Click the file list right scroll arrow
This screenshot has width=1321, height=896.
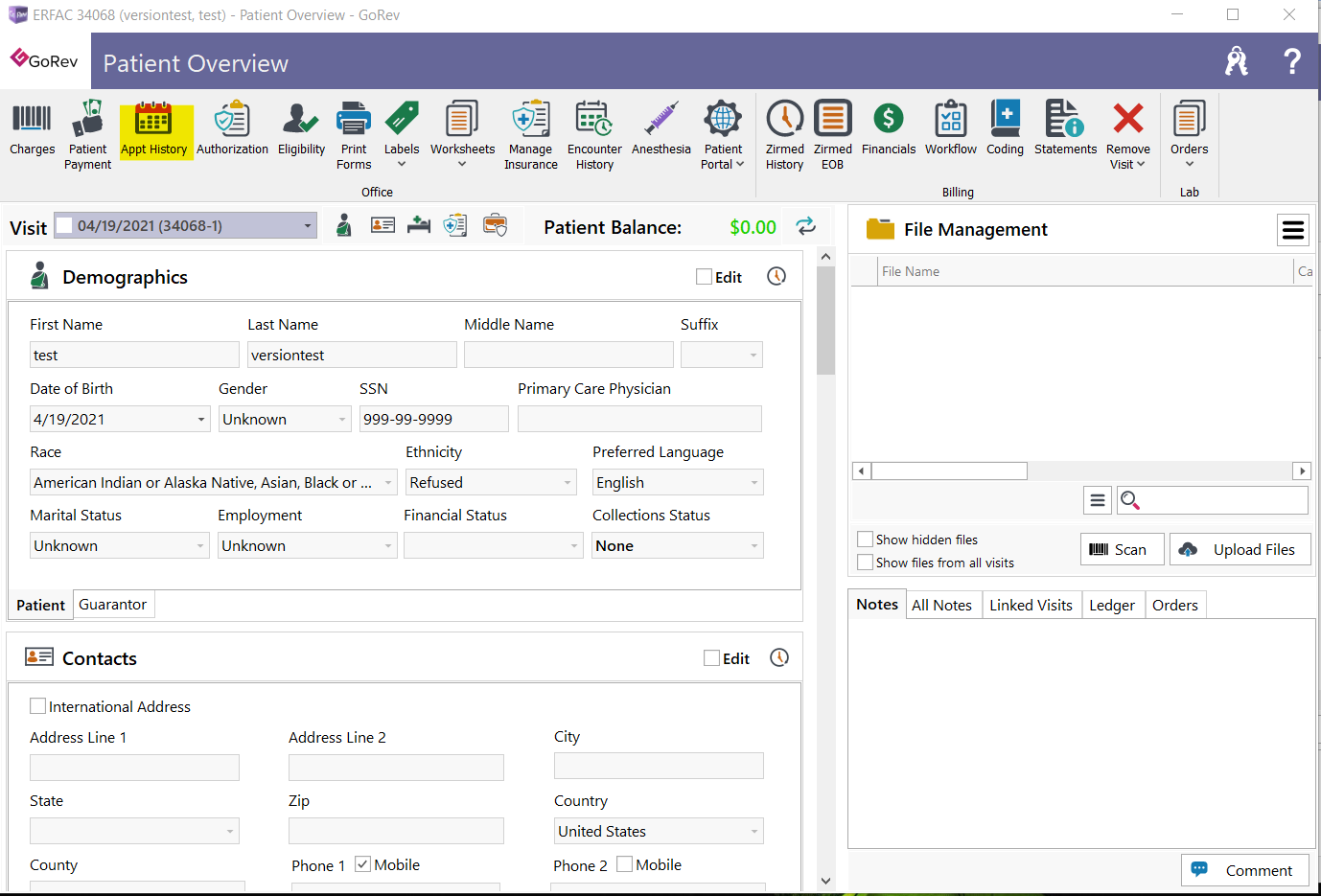coord(1302,471)
